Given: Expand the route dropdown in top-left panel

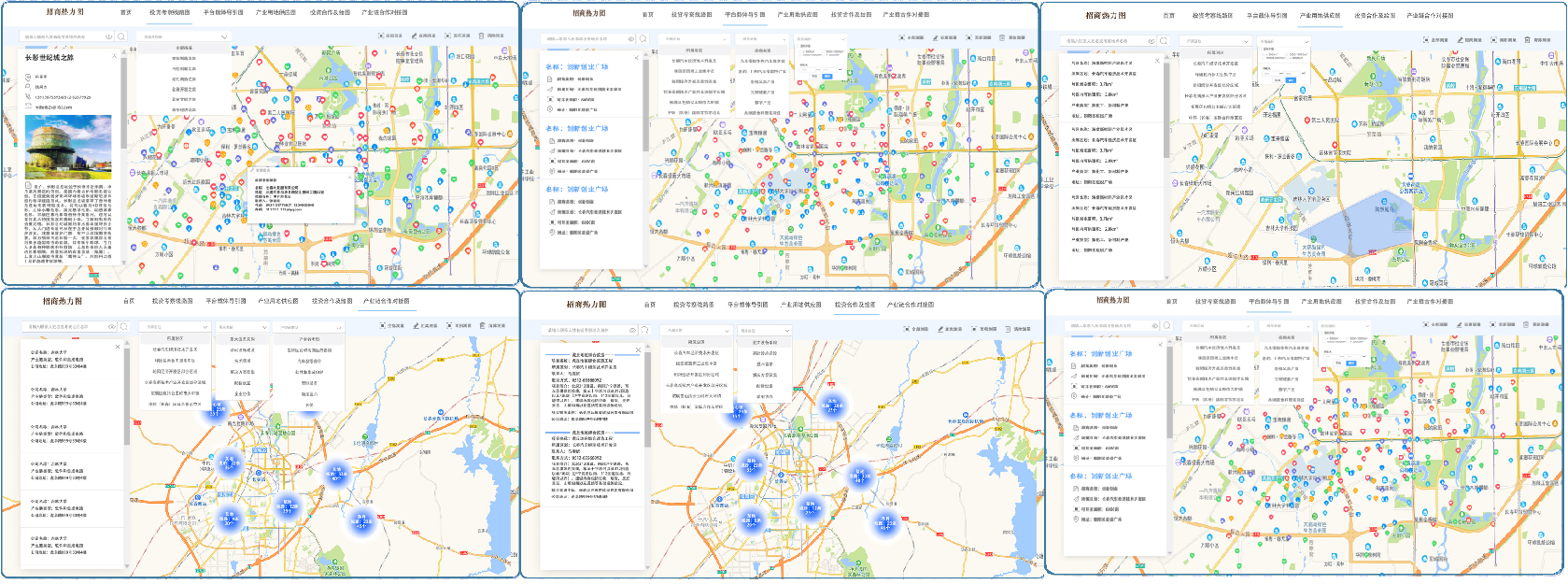Looking at the screenshot, I should 183,36.
